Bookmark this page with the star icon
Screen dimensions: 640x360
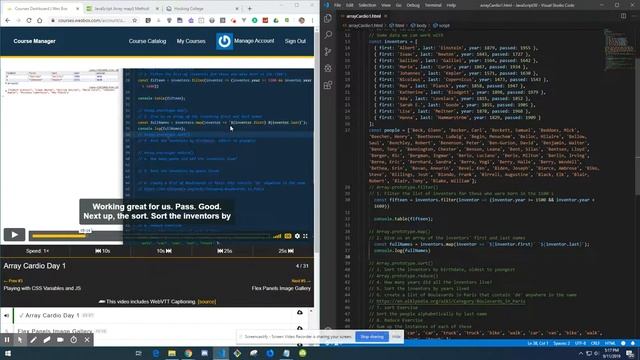[x=135, y=20]
